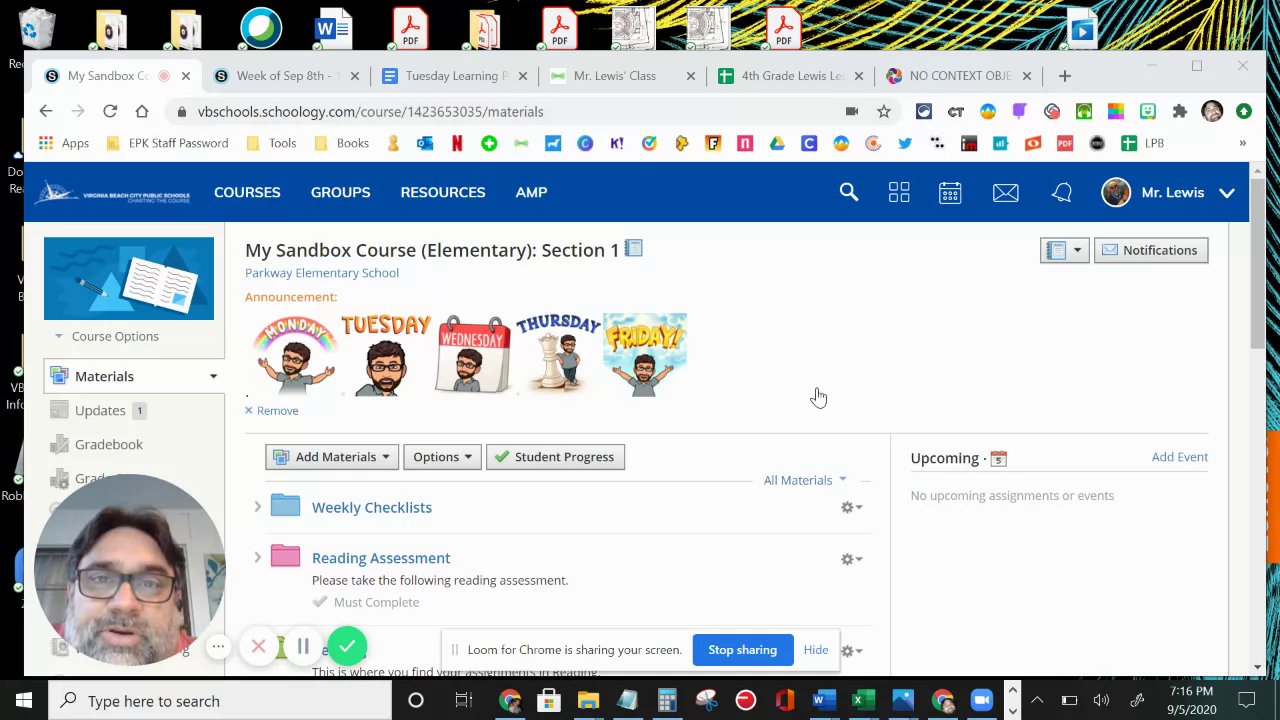The height and width of the screenshot is (720, 1280).
Task: Open File Explorer from the taskbar
Action: (588, 701)
